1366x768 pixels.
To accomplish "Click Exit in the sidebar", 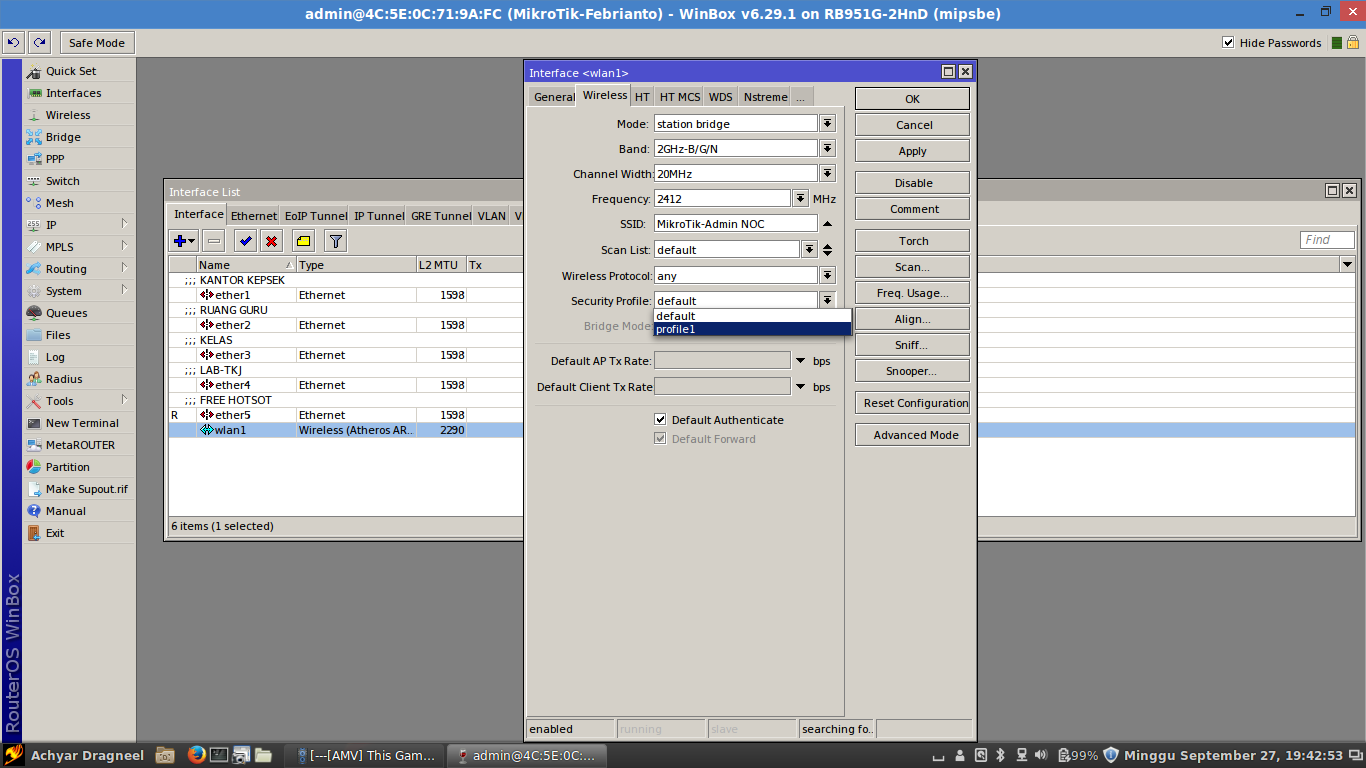I will (x=54, y=533).
